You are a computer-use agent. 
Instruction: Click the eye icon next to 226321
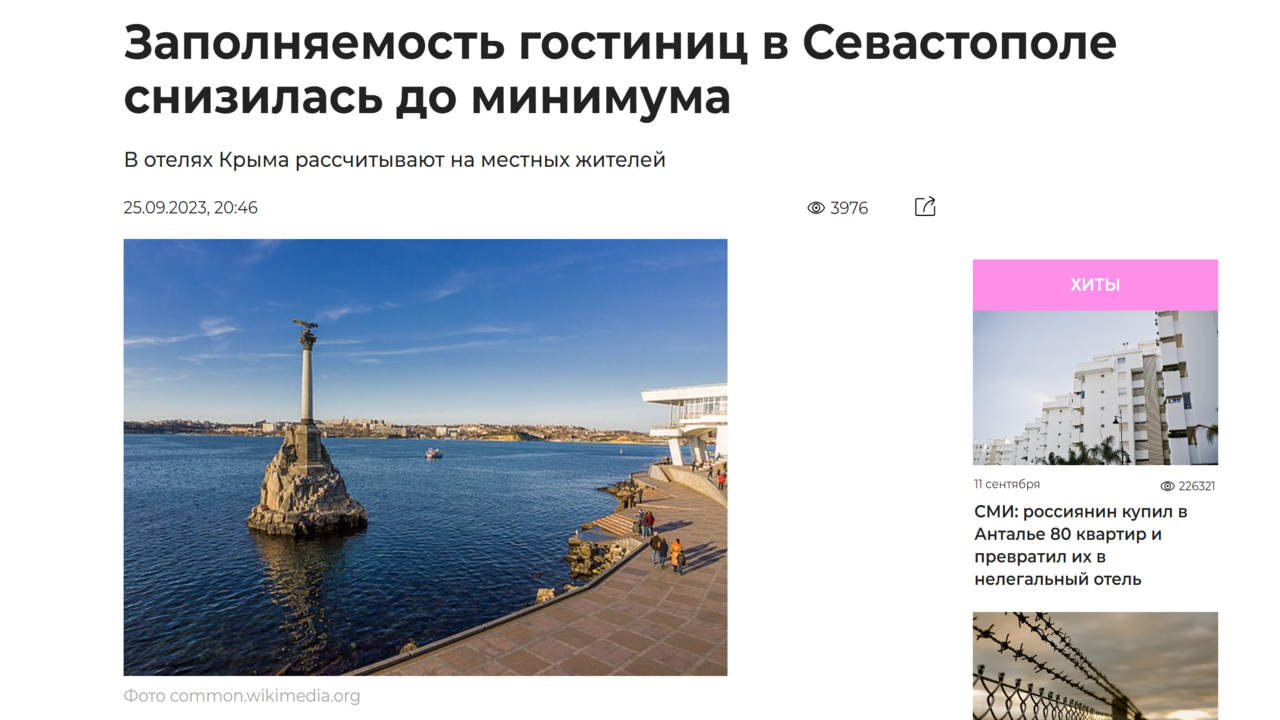pyautogui.click(x=1167, y=486)
